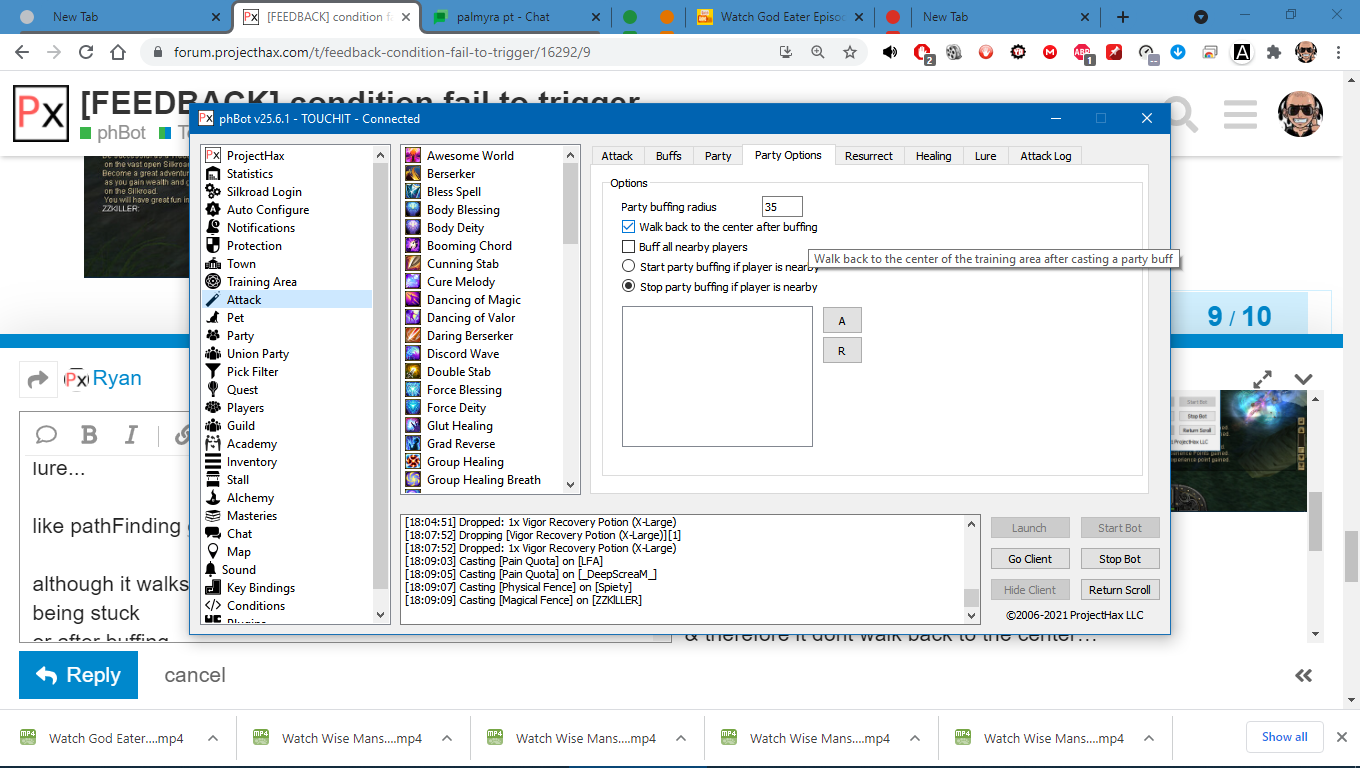Uncheck Walk back to the center checkbox
Screen dimensions: 1360x768
(x=629, y=227)
